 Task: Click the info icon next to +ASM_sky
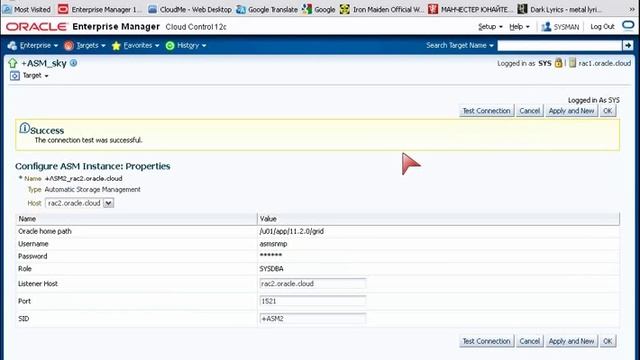[x=73, y=63]
